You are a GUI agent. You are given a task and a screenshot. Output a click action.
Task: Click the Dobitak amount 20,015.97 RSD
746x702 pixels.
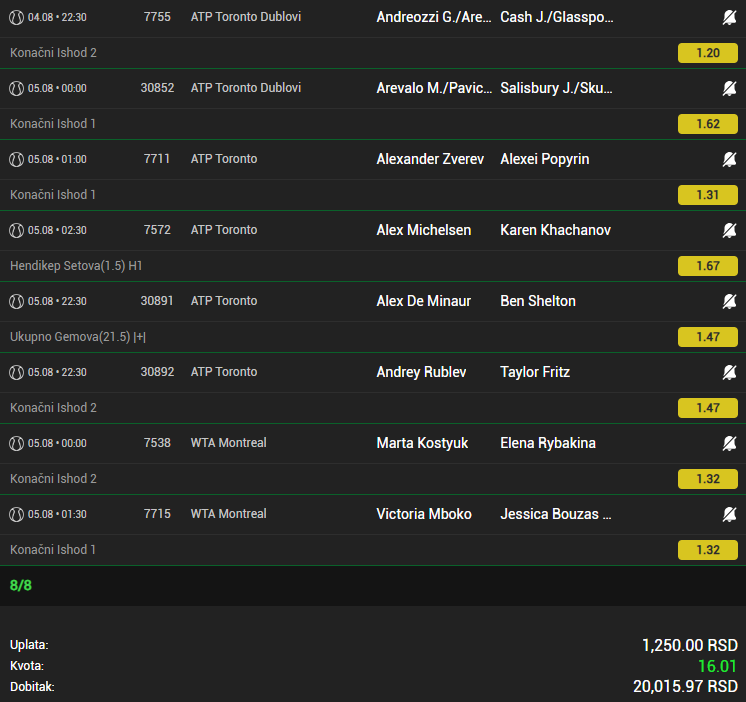tap(685, 687)
